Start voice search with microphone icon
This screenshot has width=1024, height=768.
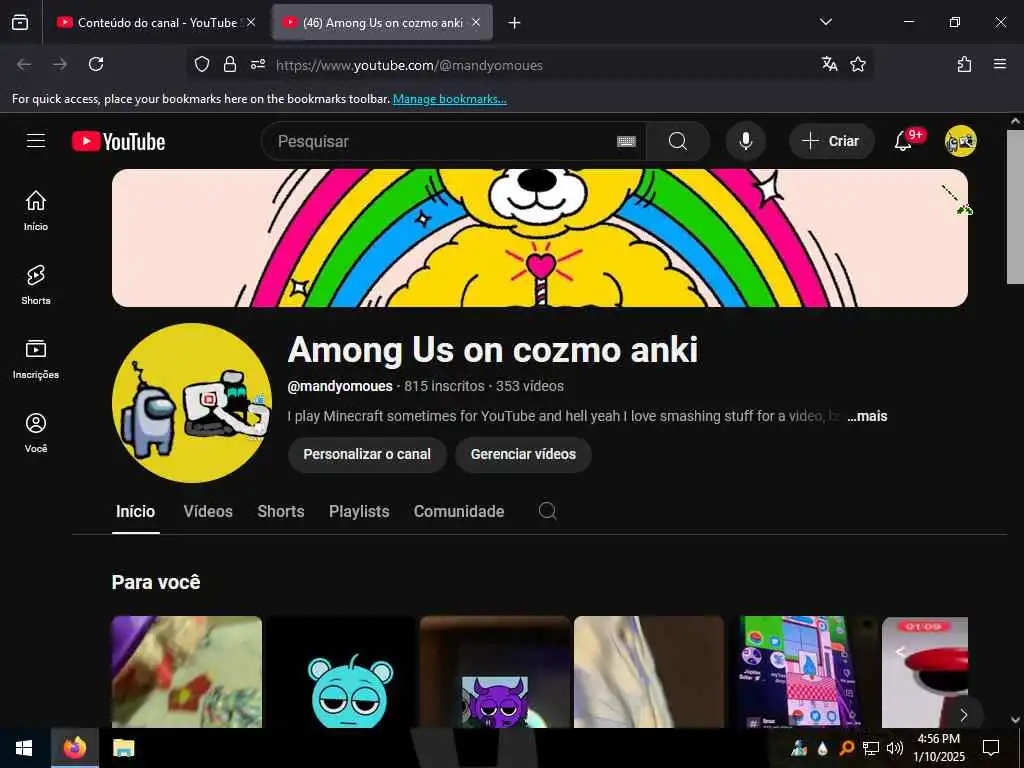745,141
